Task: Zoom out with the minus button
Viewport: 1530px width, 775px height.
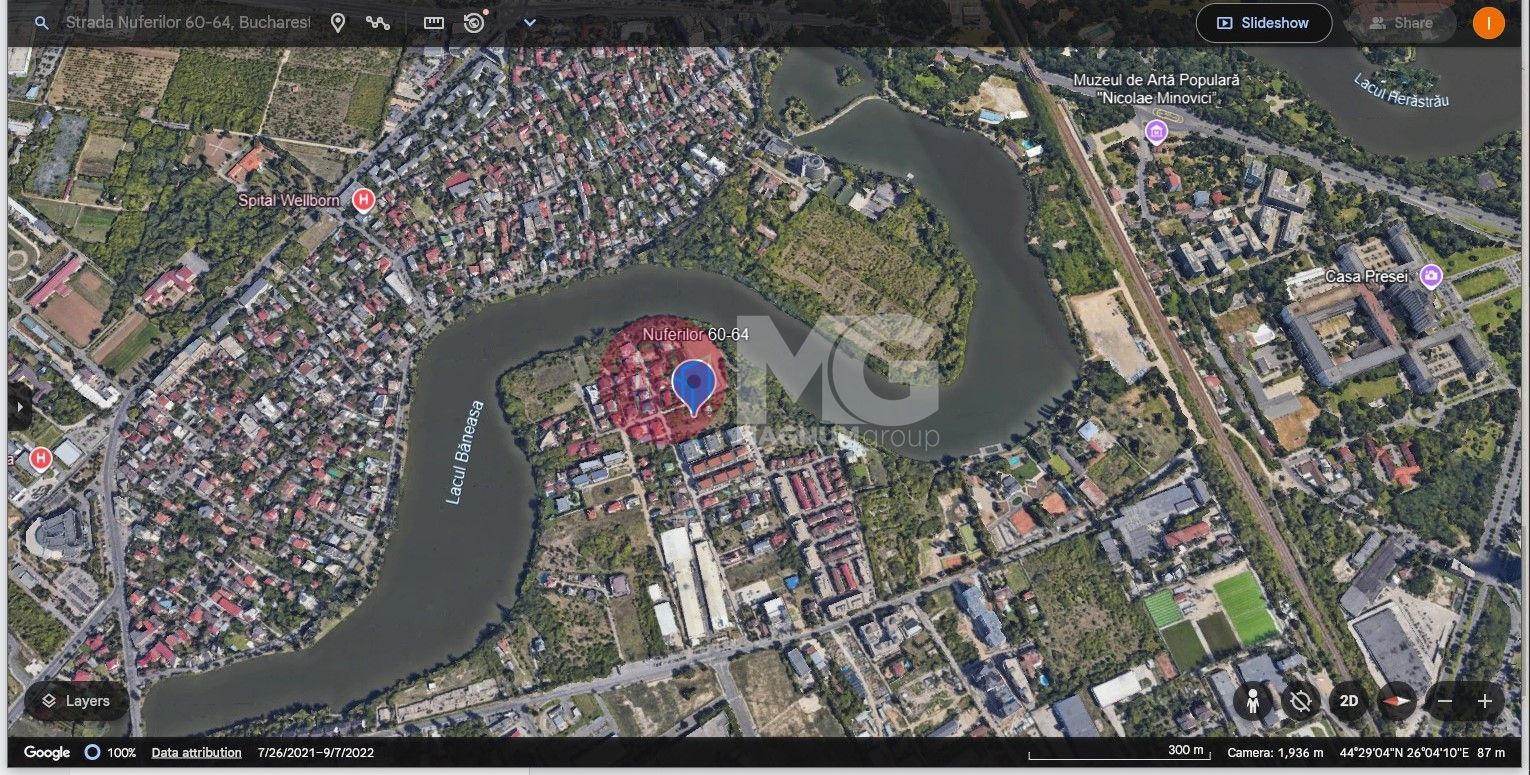Action: 1445,701
